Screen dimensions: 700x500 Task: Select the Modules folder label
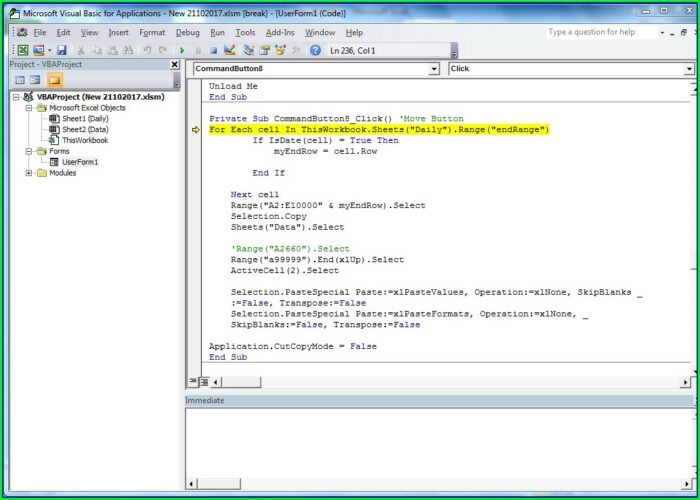click(x=62, y=173)
